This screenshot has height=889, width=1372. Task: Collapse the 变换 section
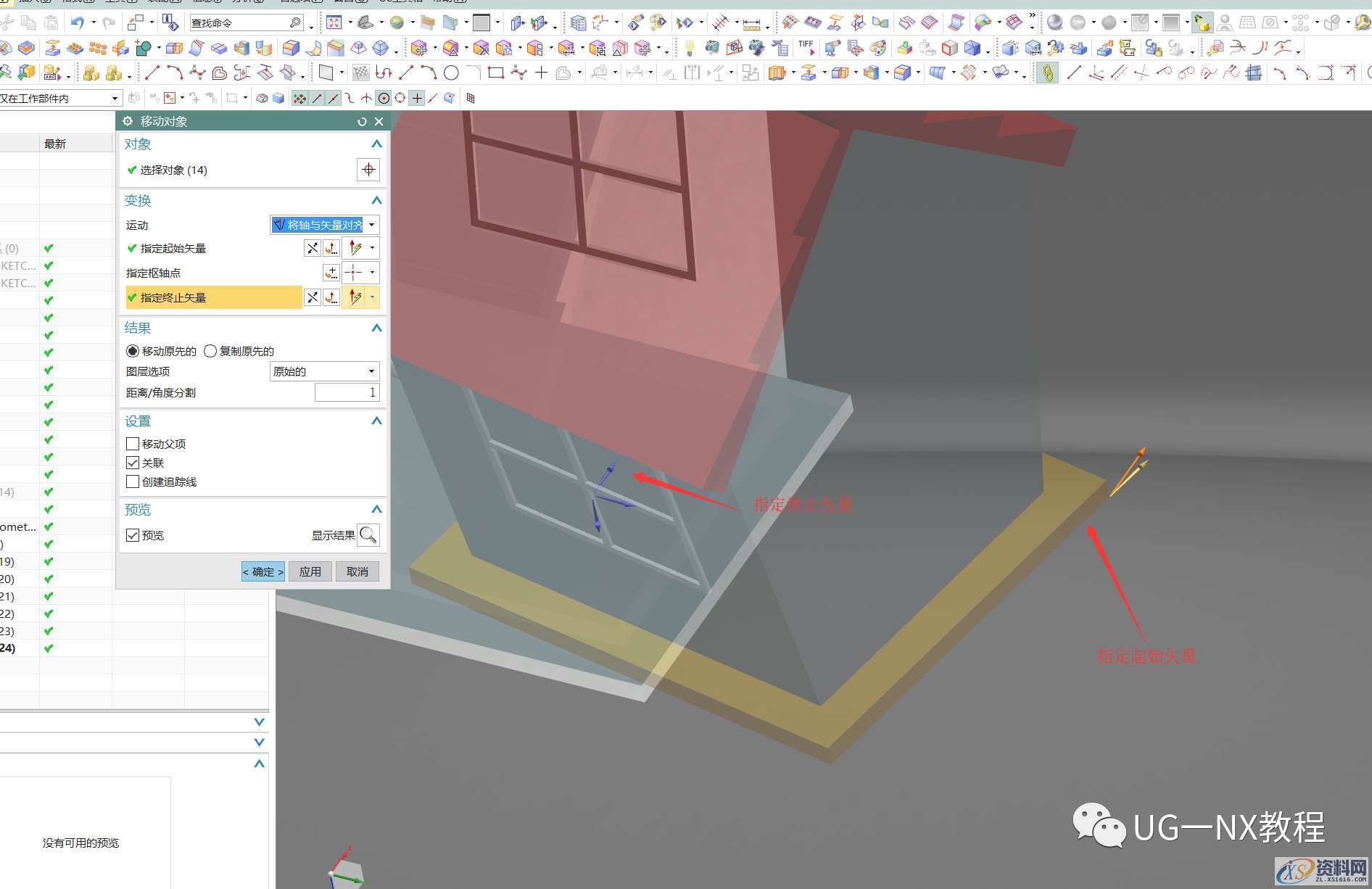point(376,200)
